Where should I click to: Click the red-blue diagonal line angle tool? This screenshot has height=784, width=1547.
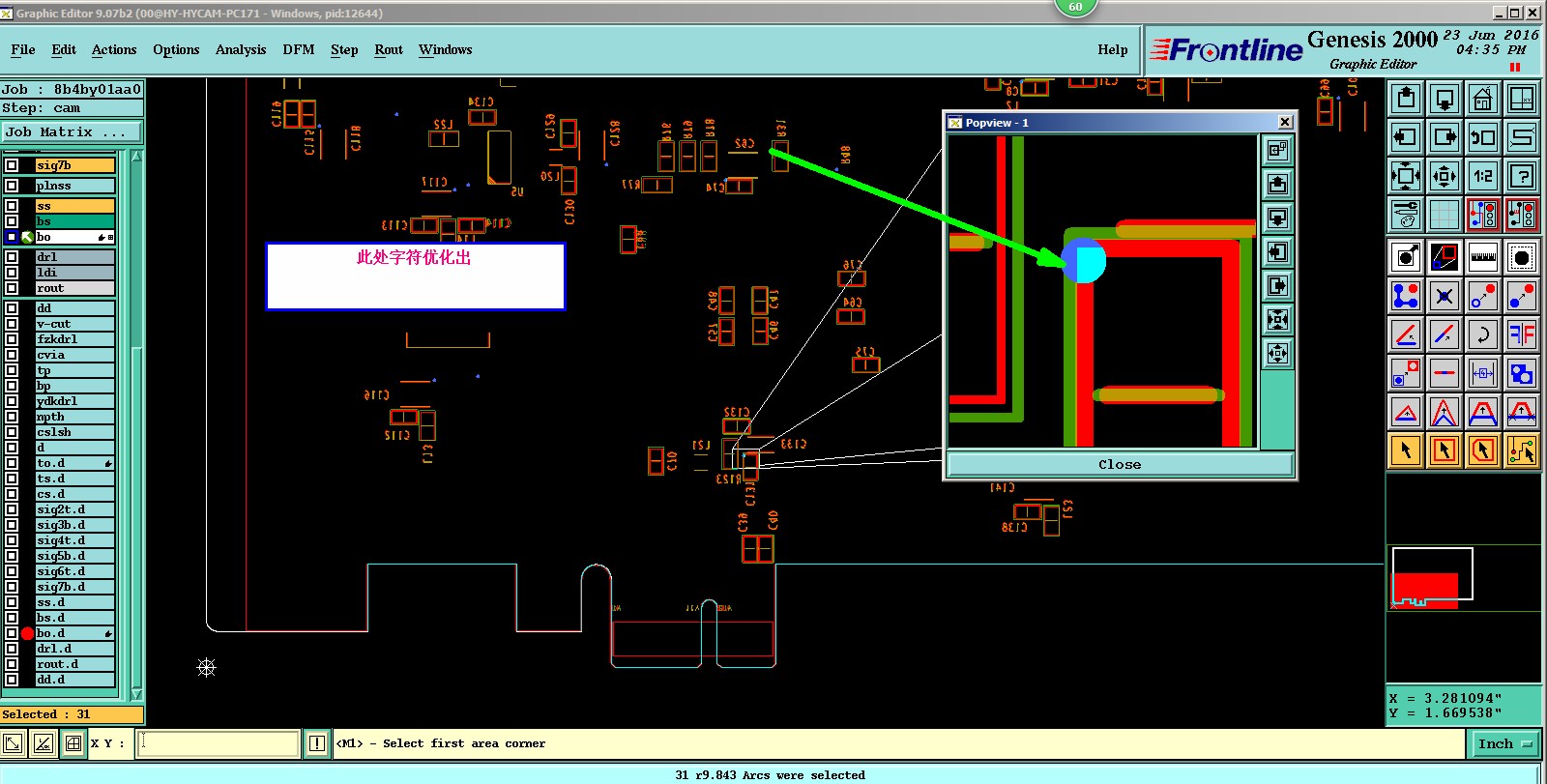pyautogui.click(x=1406, y=335)
